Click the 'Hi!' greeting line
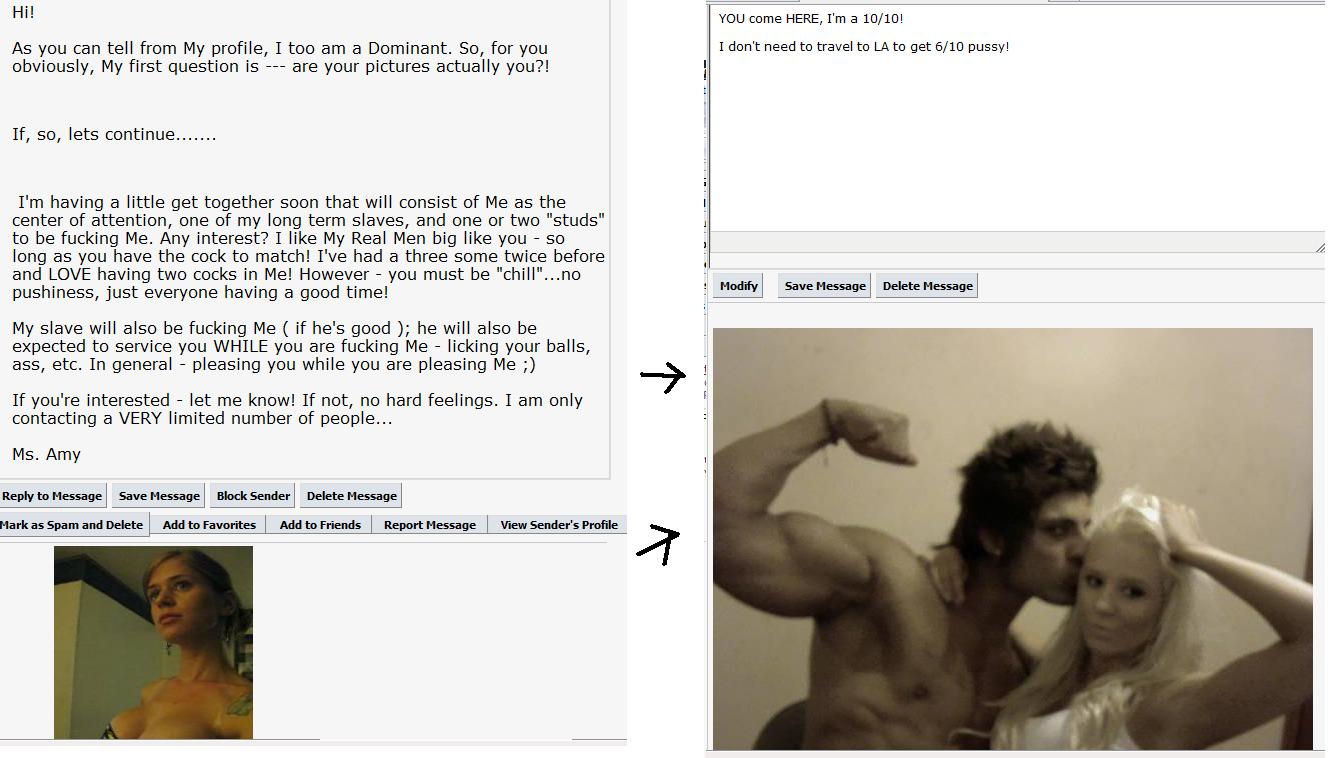Viewport: 1332px width, 758px height. pyautogui.click(x=23, y=13)
